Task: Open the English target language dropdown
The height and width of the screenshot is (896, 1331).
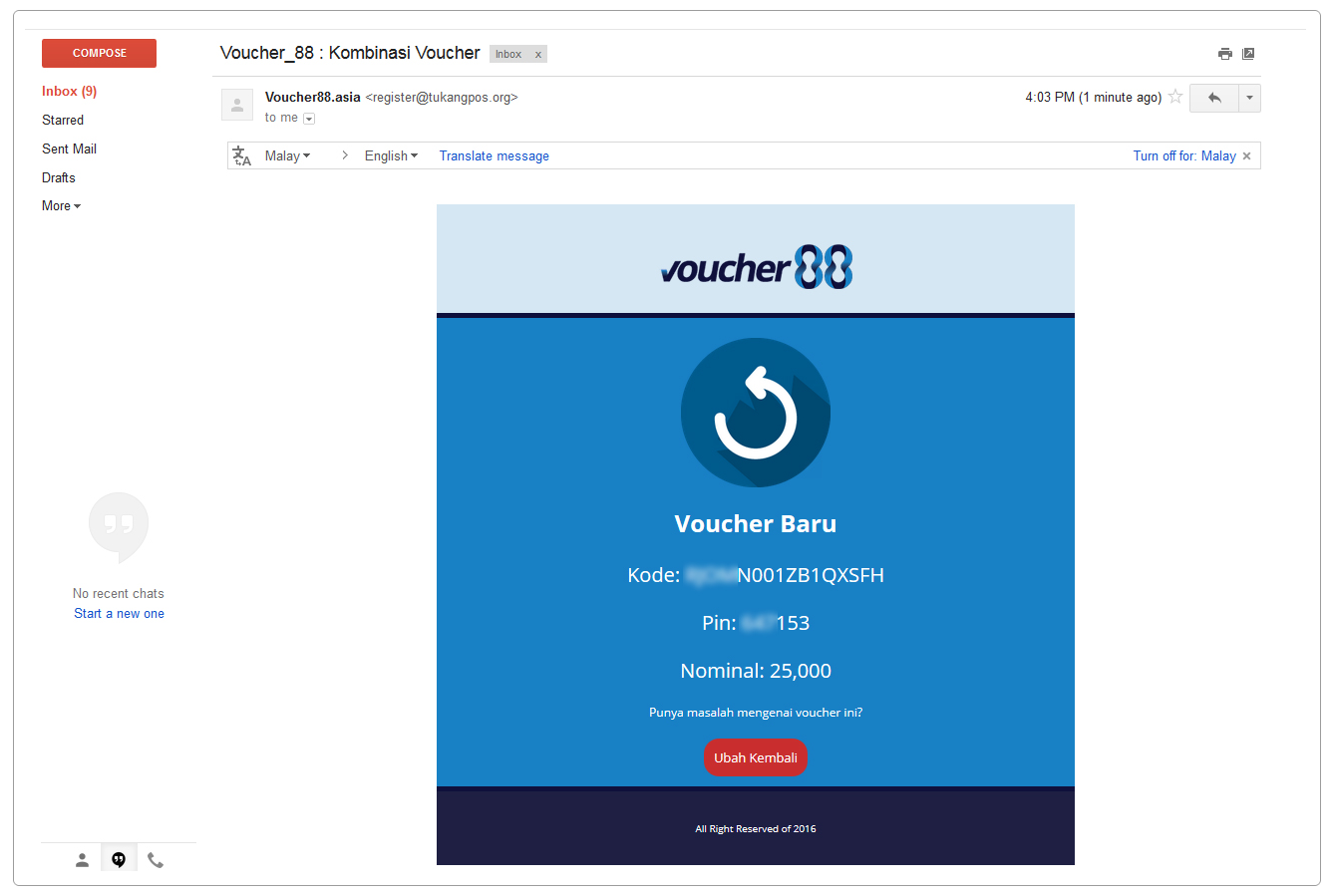Action: coord(391,155)
